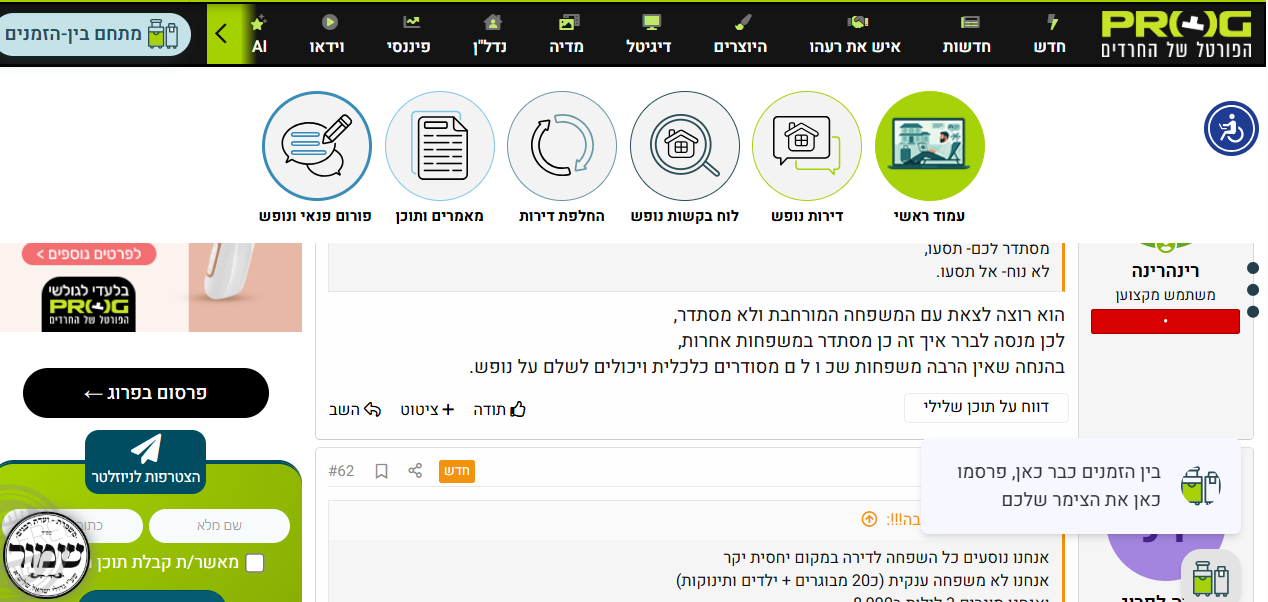The width and height of the screenshot is (1268, 602).
Task: Click the חדש new-post badge
Action: pyautogui.click(x=456, y=471)
